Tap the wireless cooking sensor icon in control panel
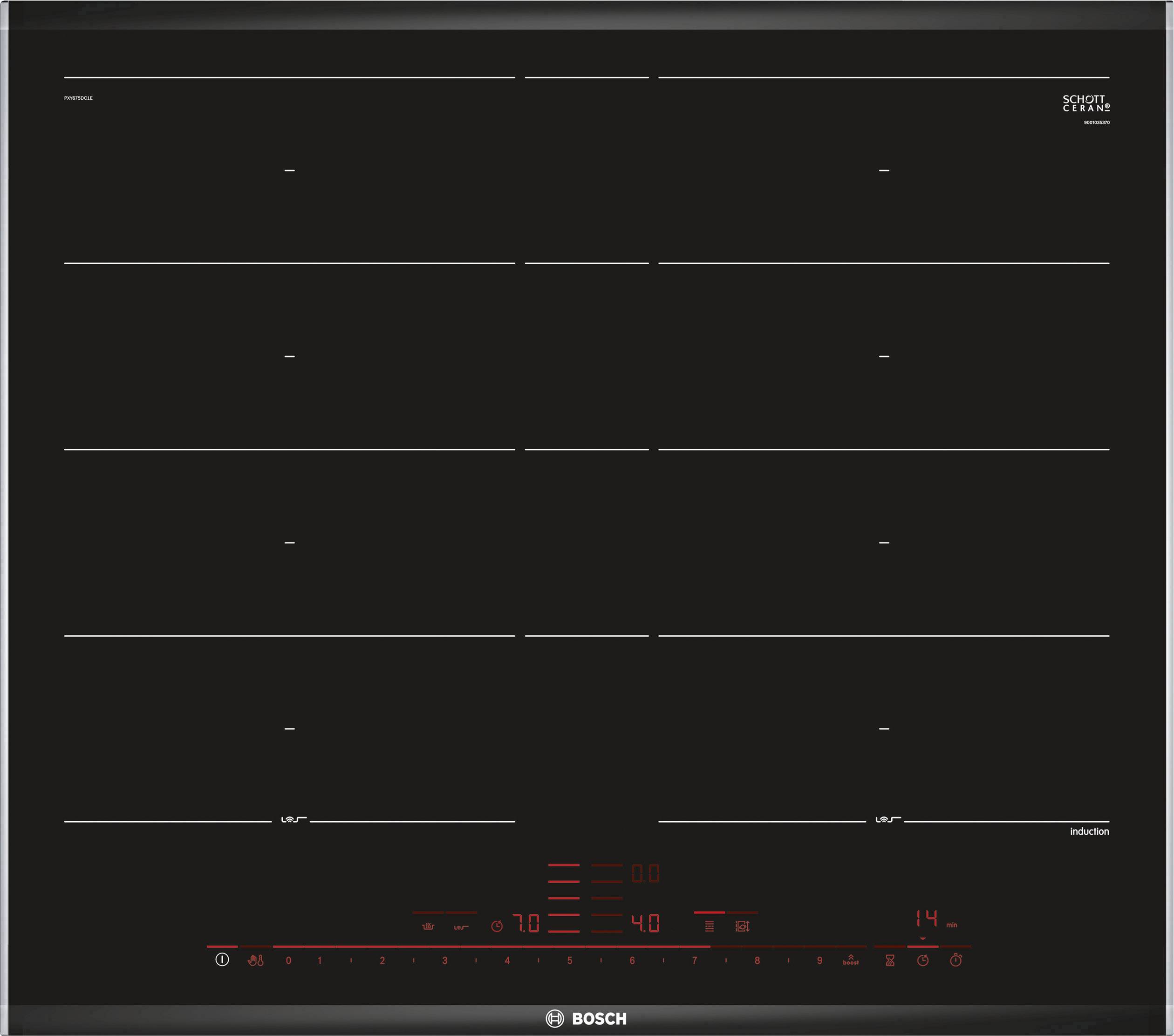 pyautogui.click(x=461, y=927)
